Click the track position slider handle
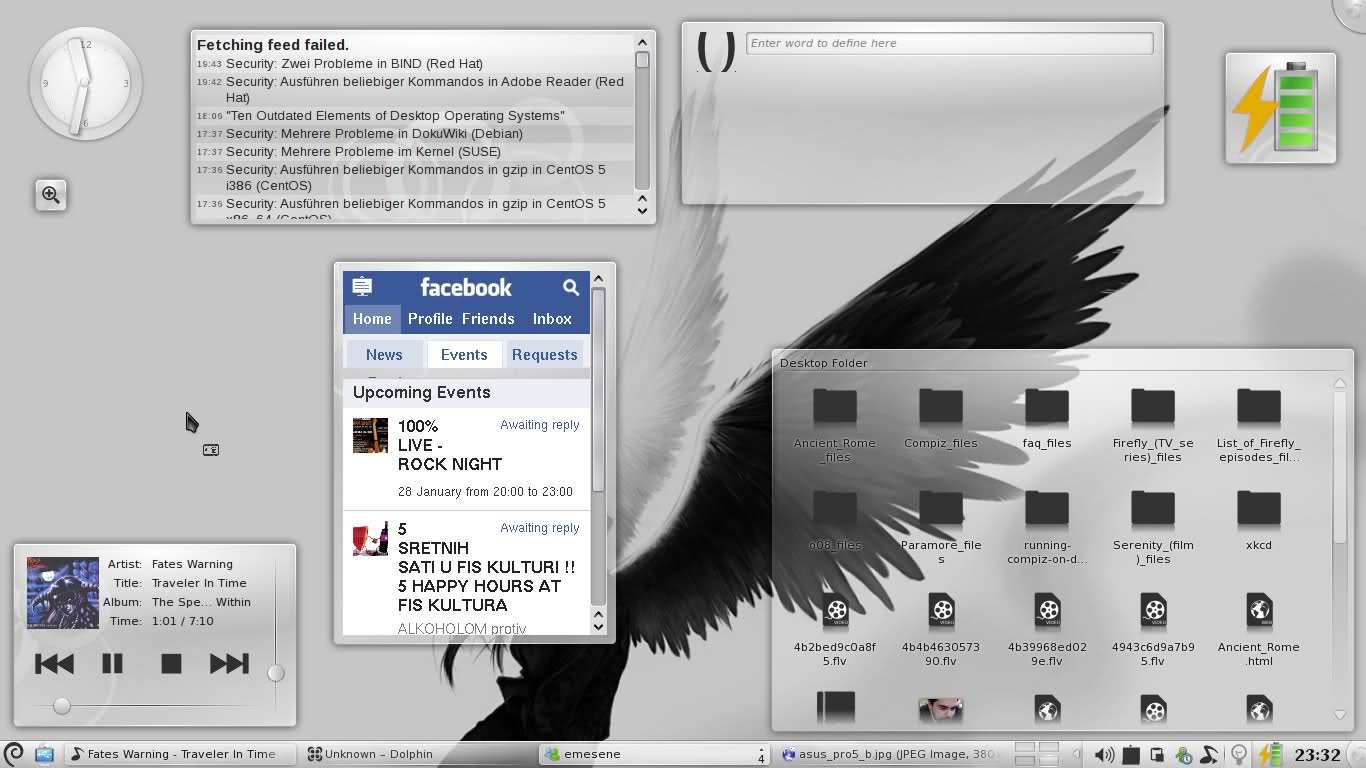Screen dimensions: 1366x768 [x=62, y=706]
